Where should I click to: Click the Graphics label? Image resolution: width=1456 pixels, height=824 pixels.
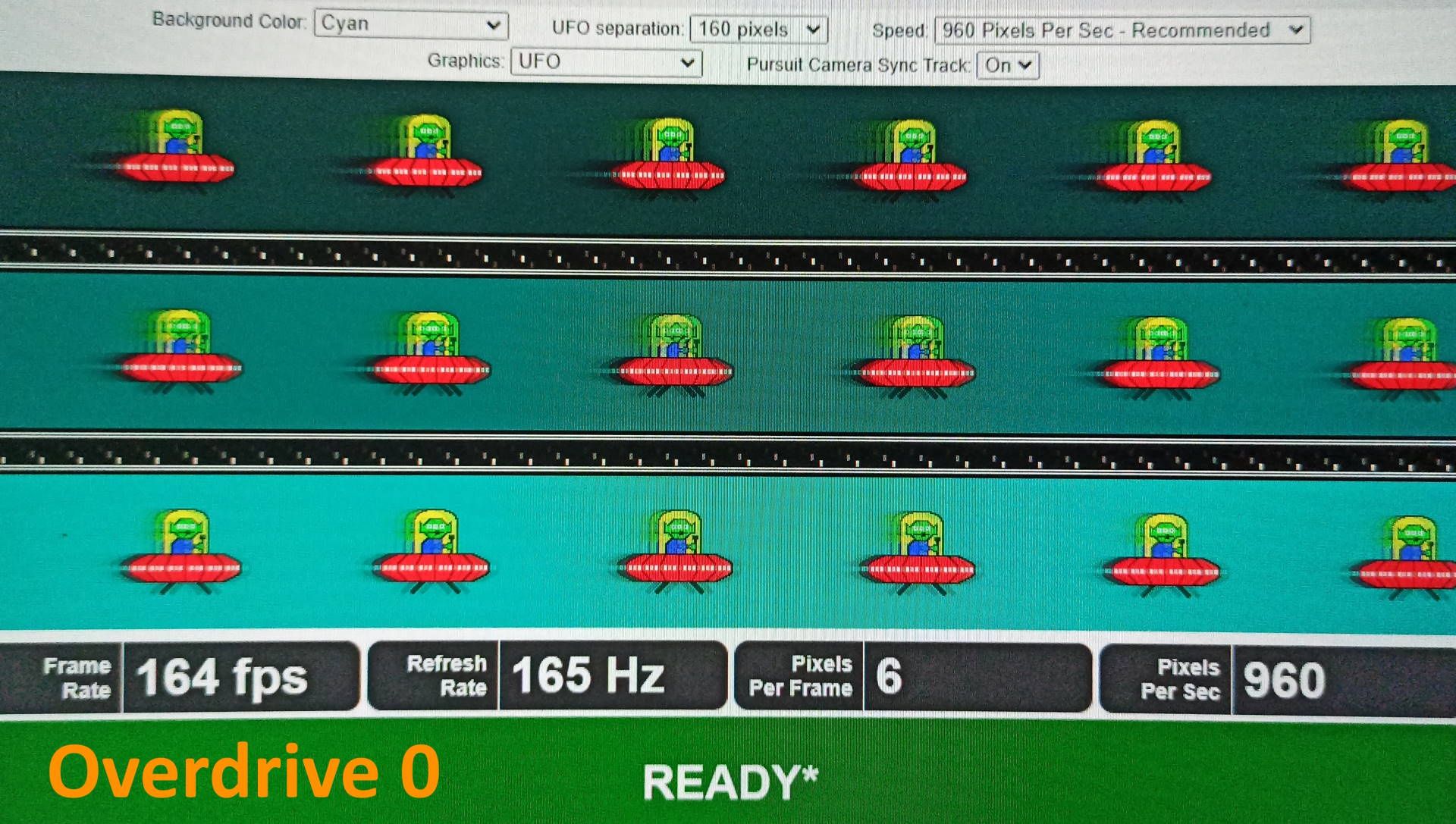[465, 61]
